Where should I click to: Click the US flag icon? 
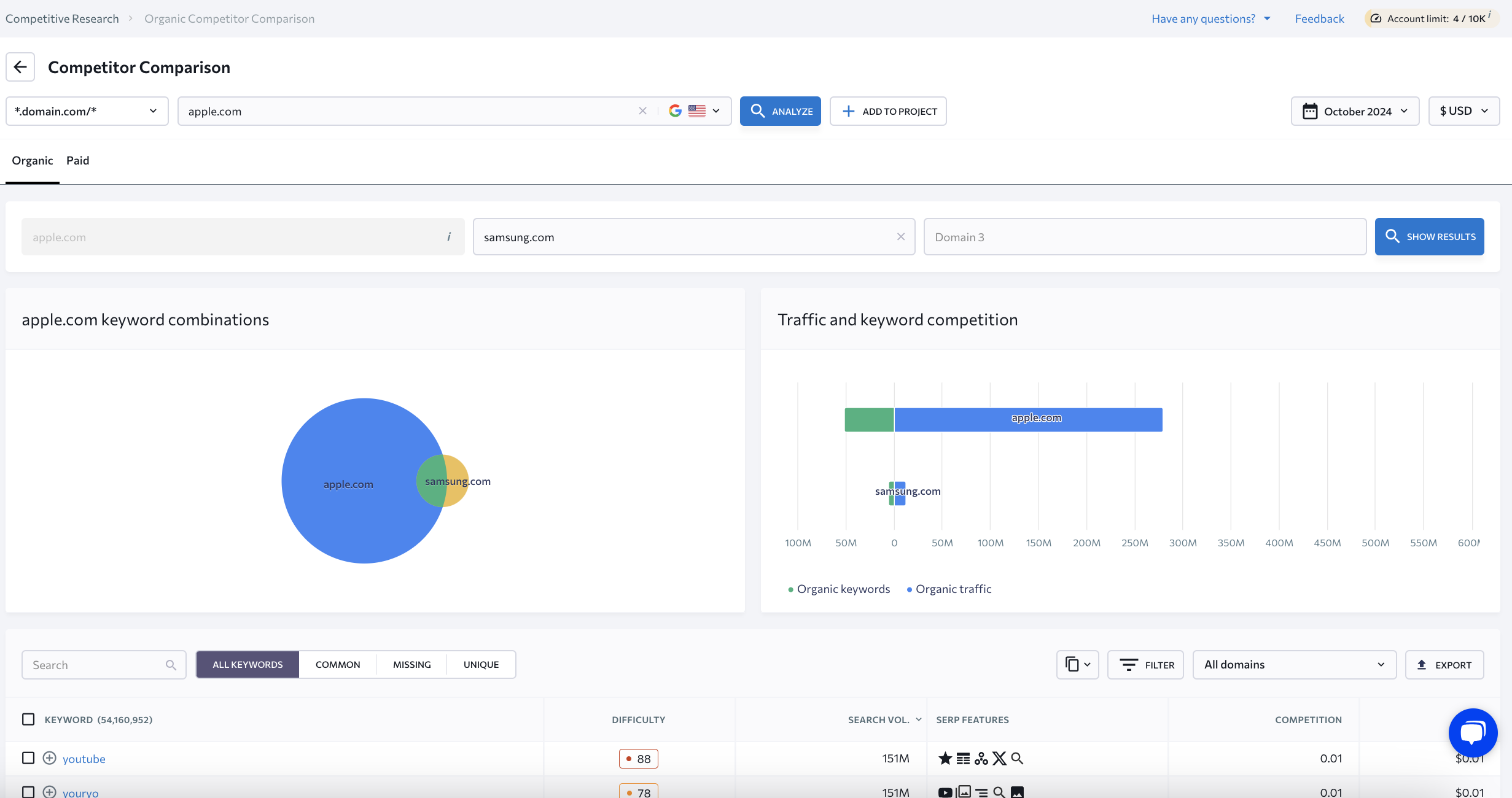pyautogui.click(x=697, y=111)
